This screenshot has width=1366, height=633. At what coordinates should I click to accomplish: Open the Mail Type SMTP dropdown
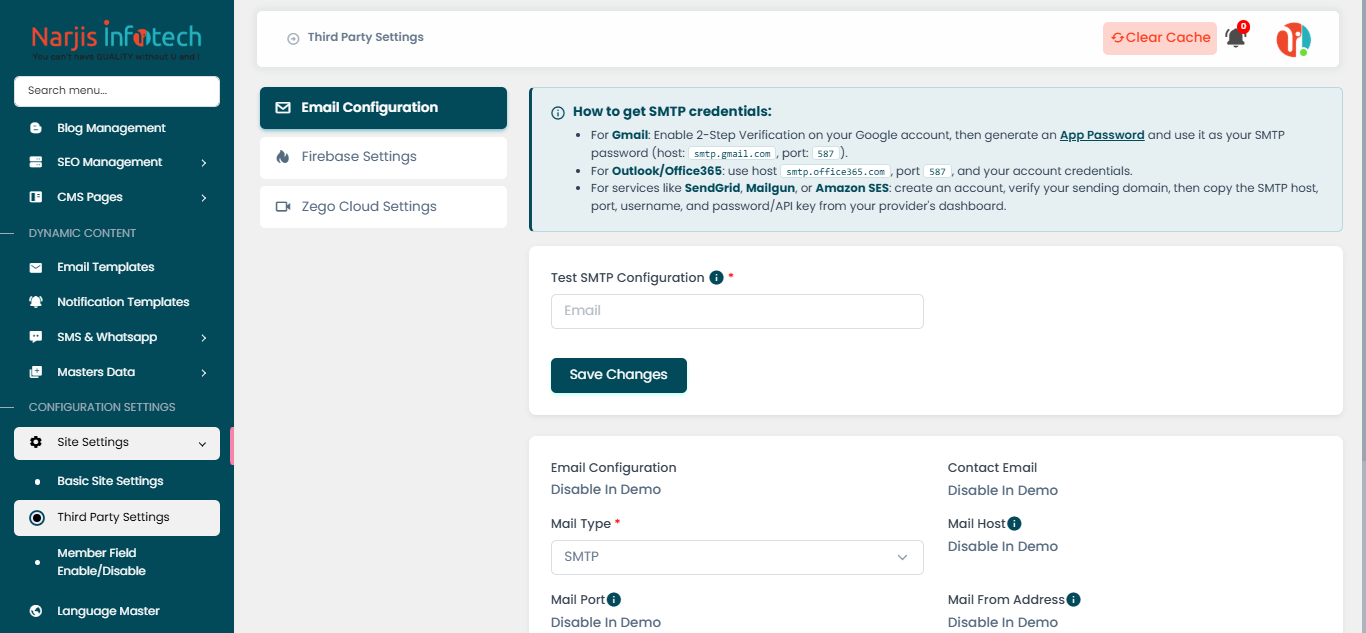click(737, 557)
